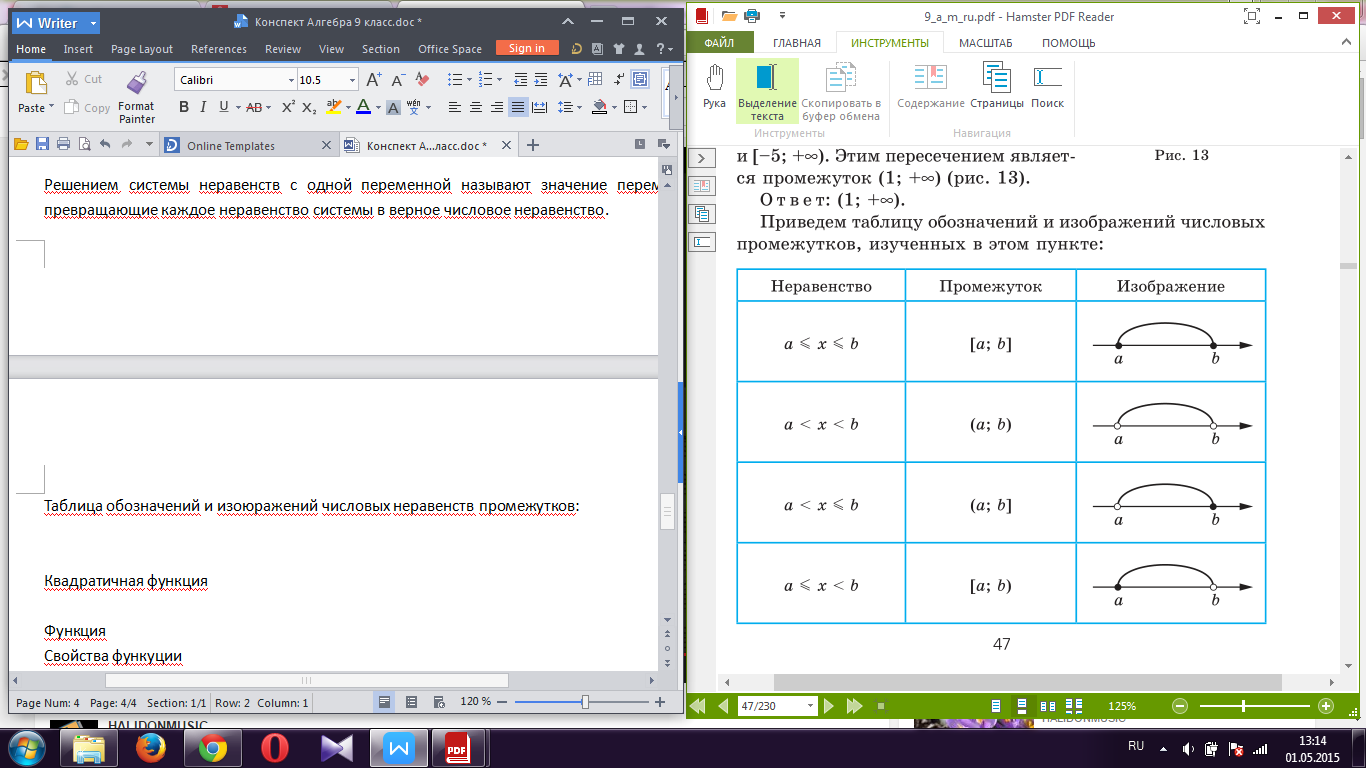Click the Format Painter brush in Writer
Viewport: 1366px width, 768px height.
point(137,97)
